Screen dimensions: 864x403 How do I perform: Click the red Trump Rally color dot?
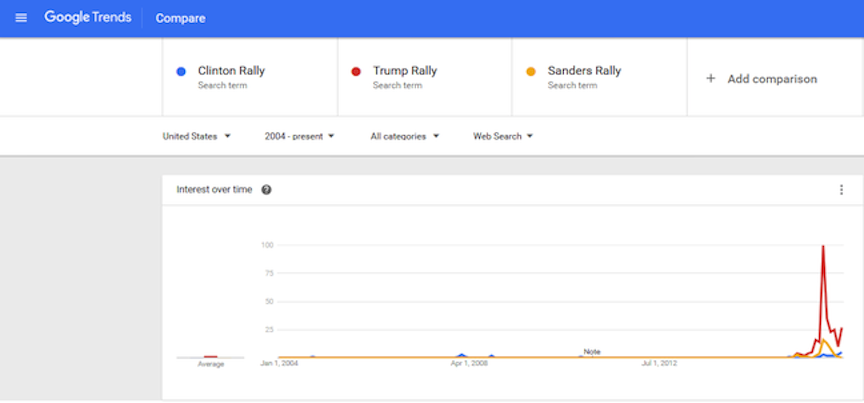tap(356, 71)
